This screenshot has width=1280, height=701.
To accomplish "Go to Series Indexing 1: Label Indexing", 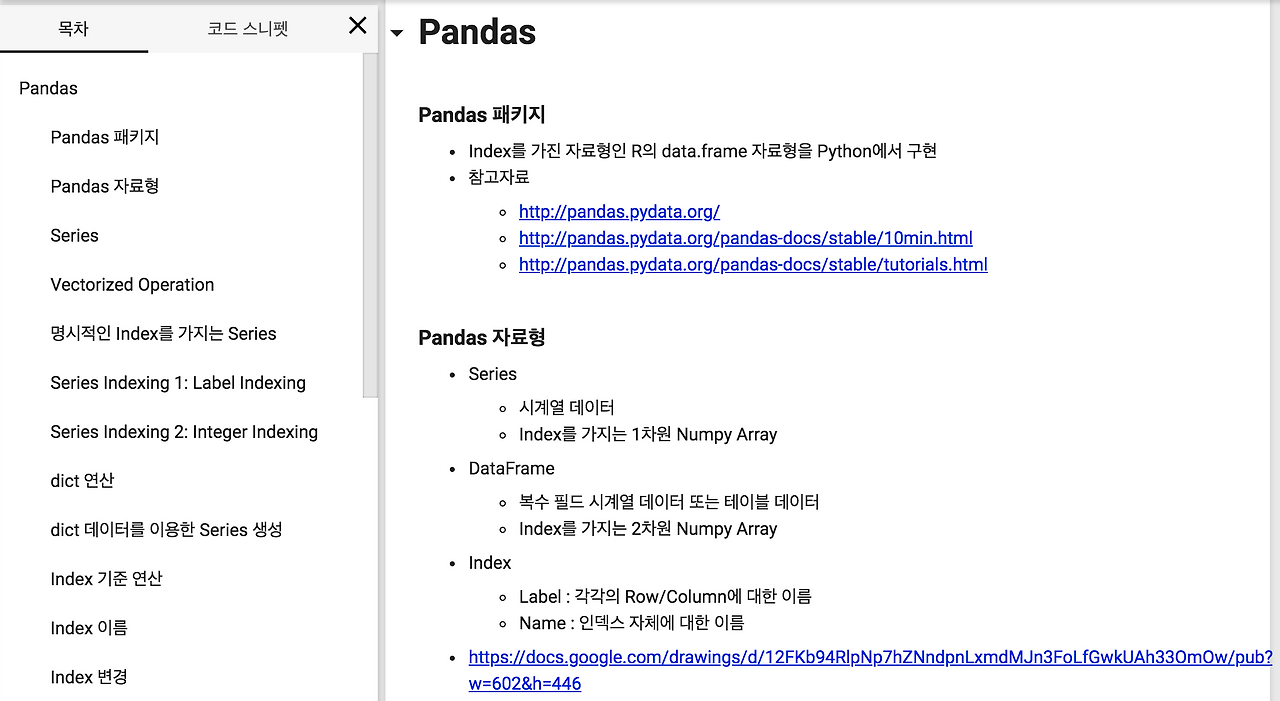I will (x=178, y=382).
